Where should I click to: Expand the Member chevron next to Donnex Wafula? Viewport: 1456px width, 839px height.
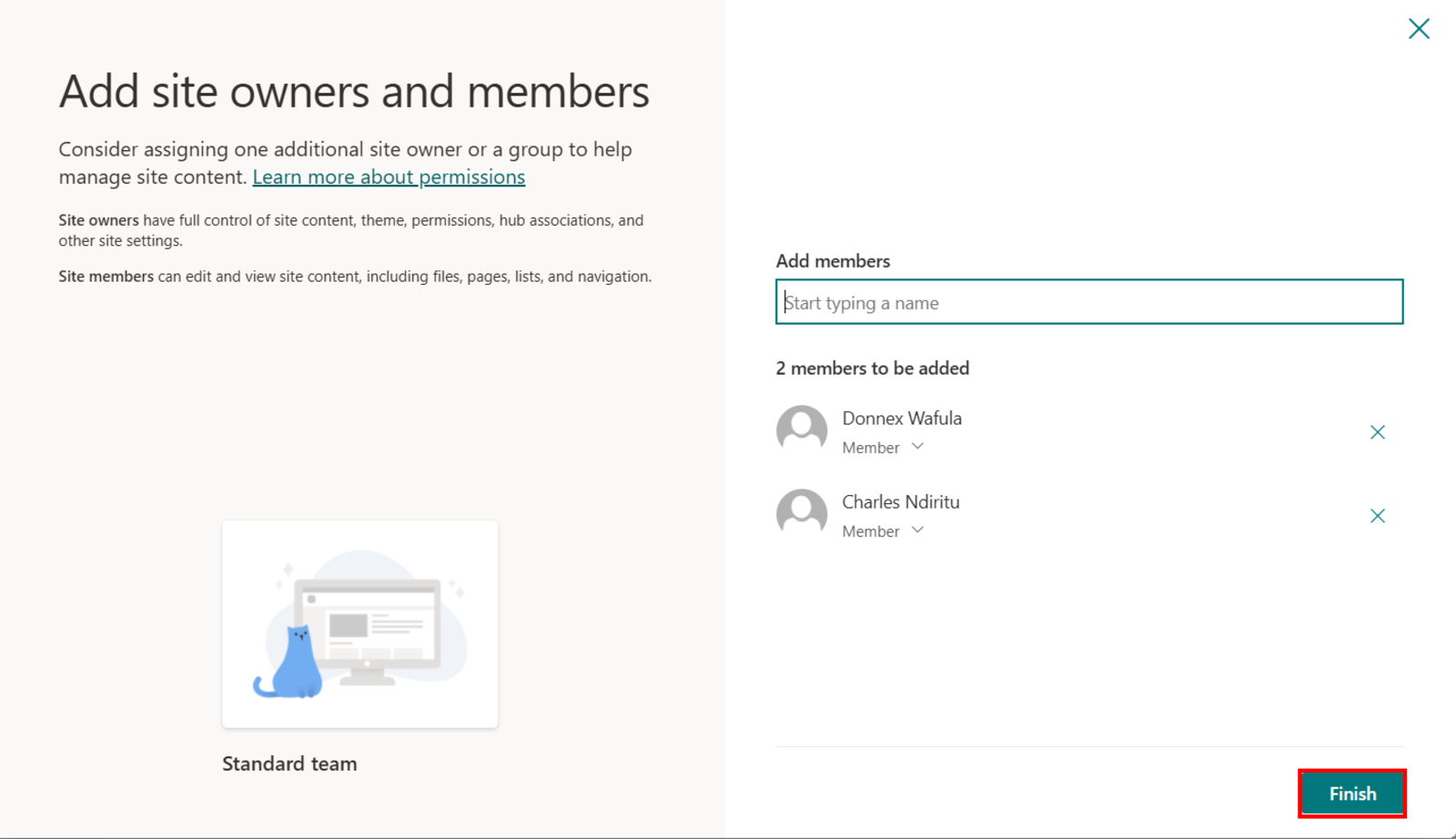(917, 447)
